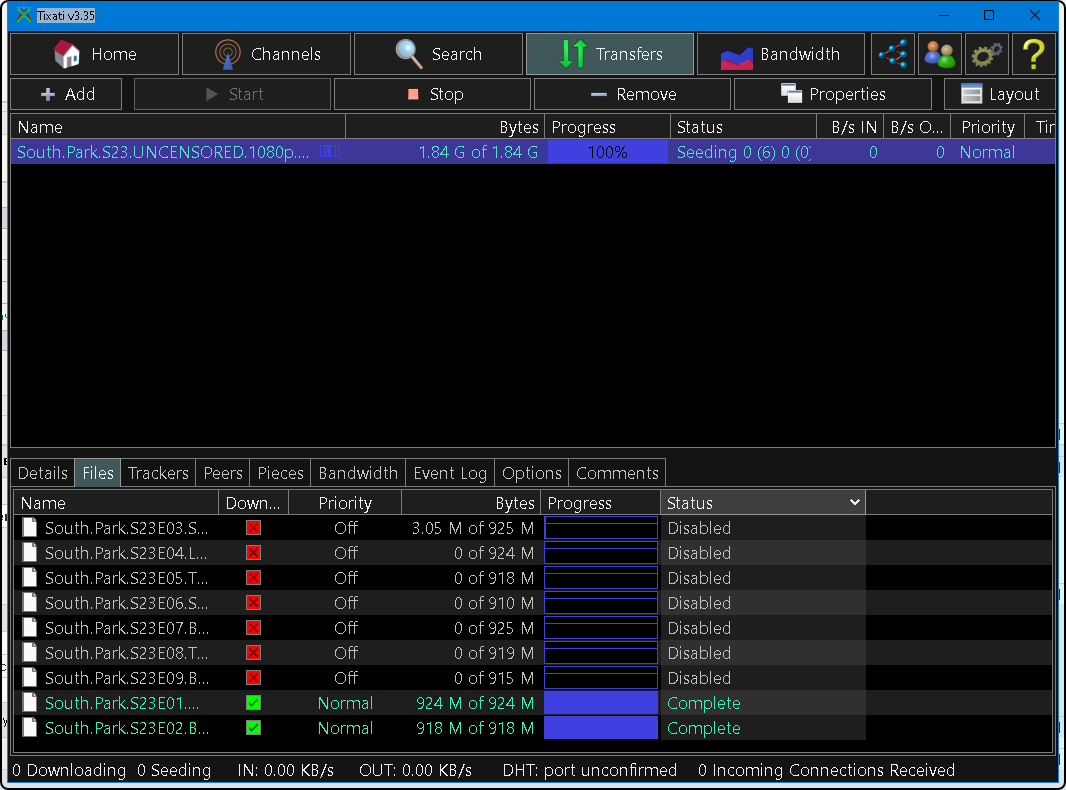The height and width of the screenshot is (790, 1066).
Task: Open the Channels section
Action: 266,54
